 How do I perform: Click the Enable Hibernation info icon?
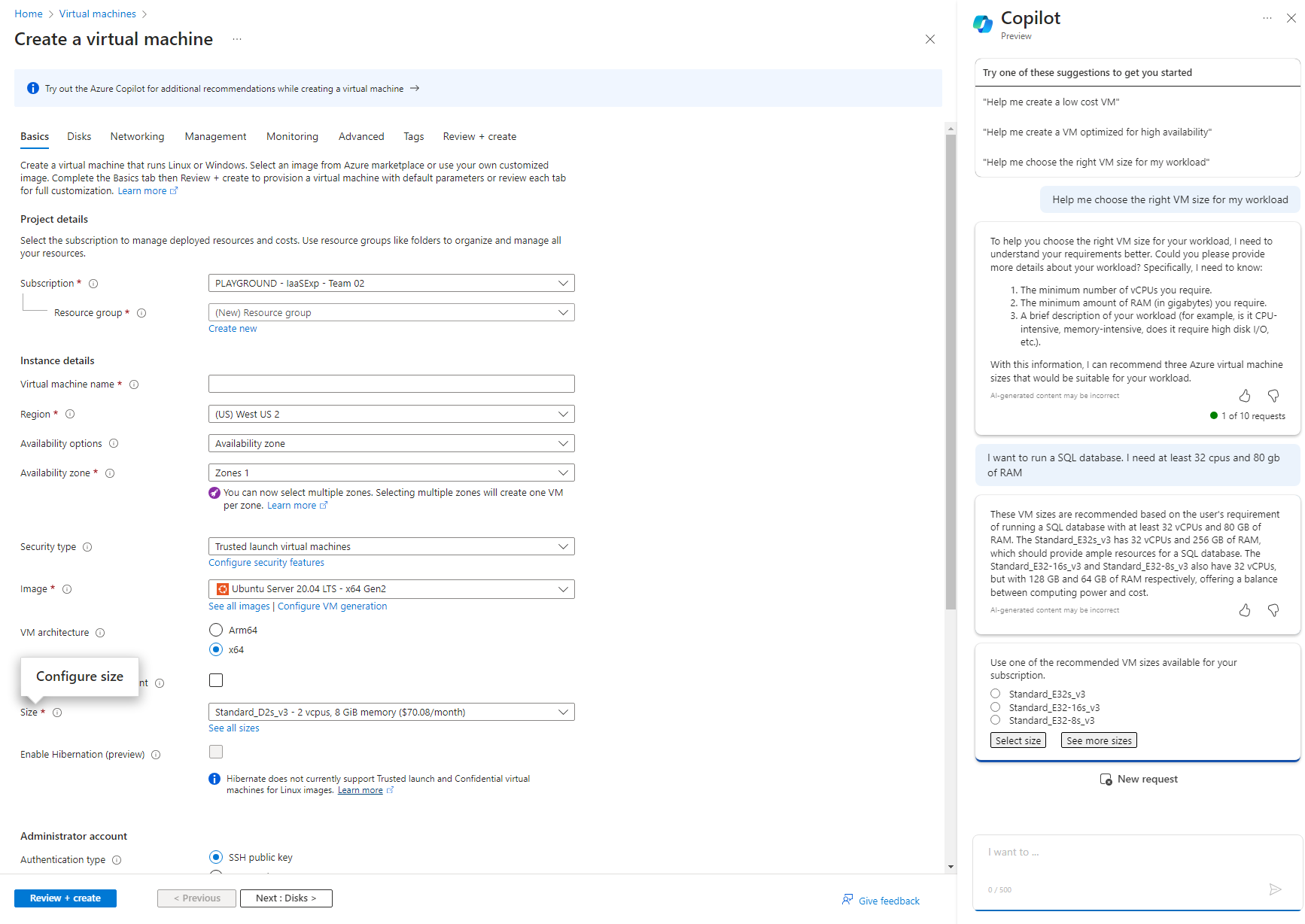[x=156, y=755]
